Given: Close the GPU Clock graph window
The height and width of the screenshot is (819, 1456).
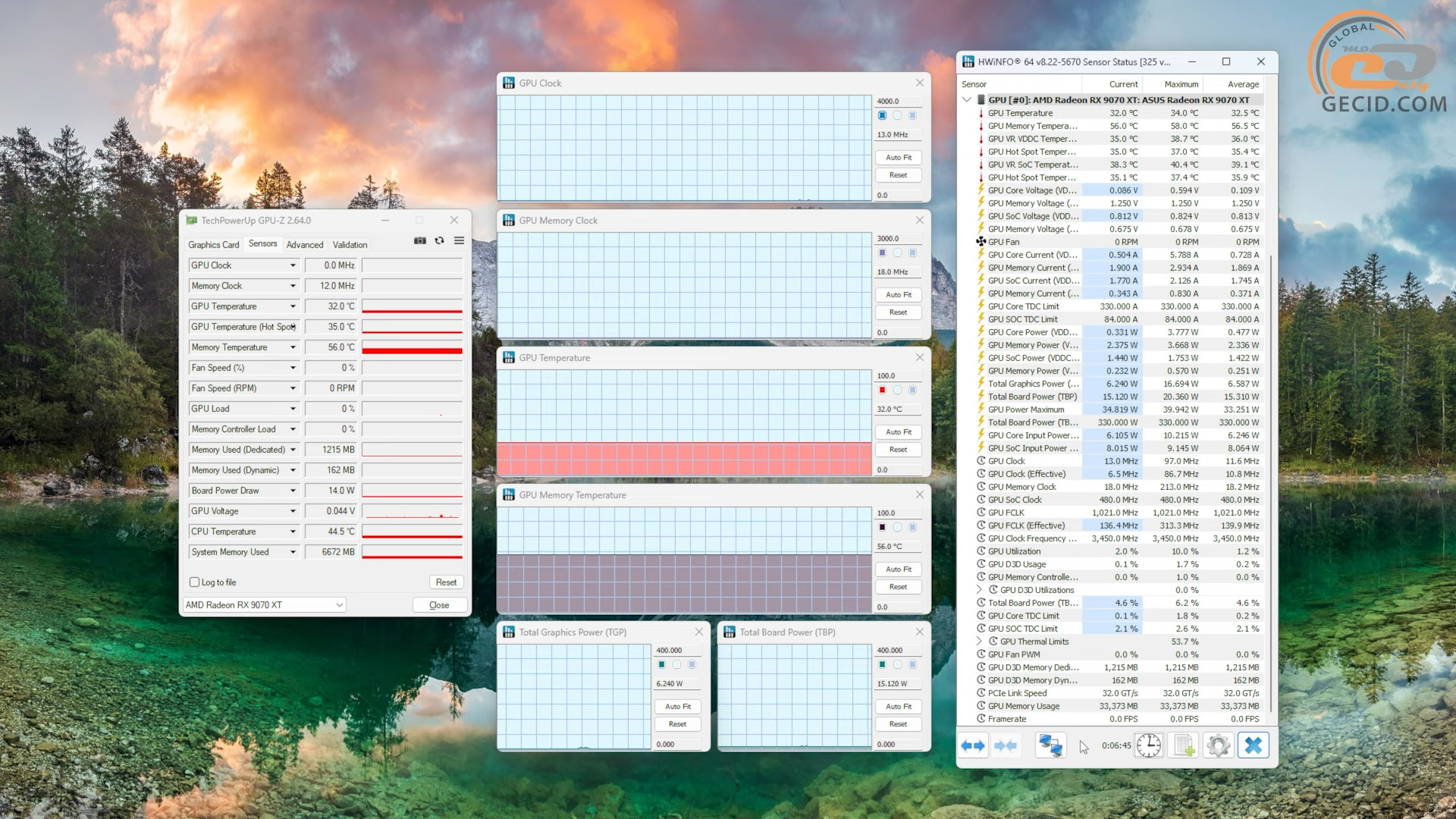Looking at the screenshot, I should coord(919,83).
